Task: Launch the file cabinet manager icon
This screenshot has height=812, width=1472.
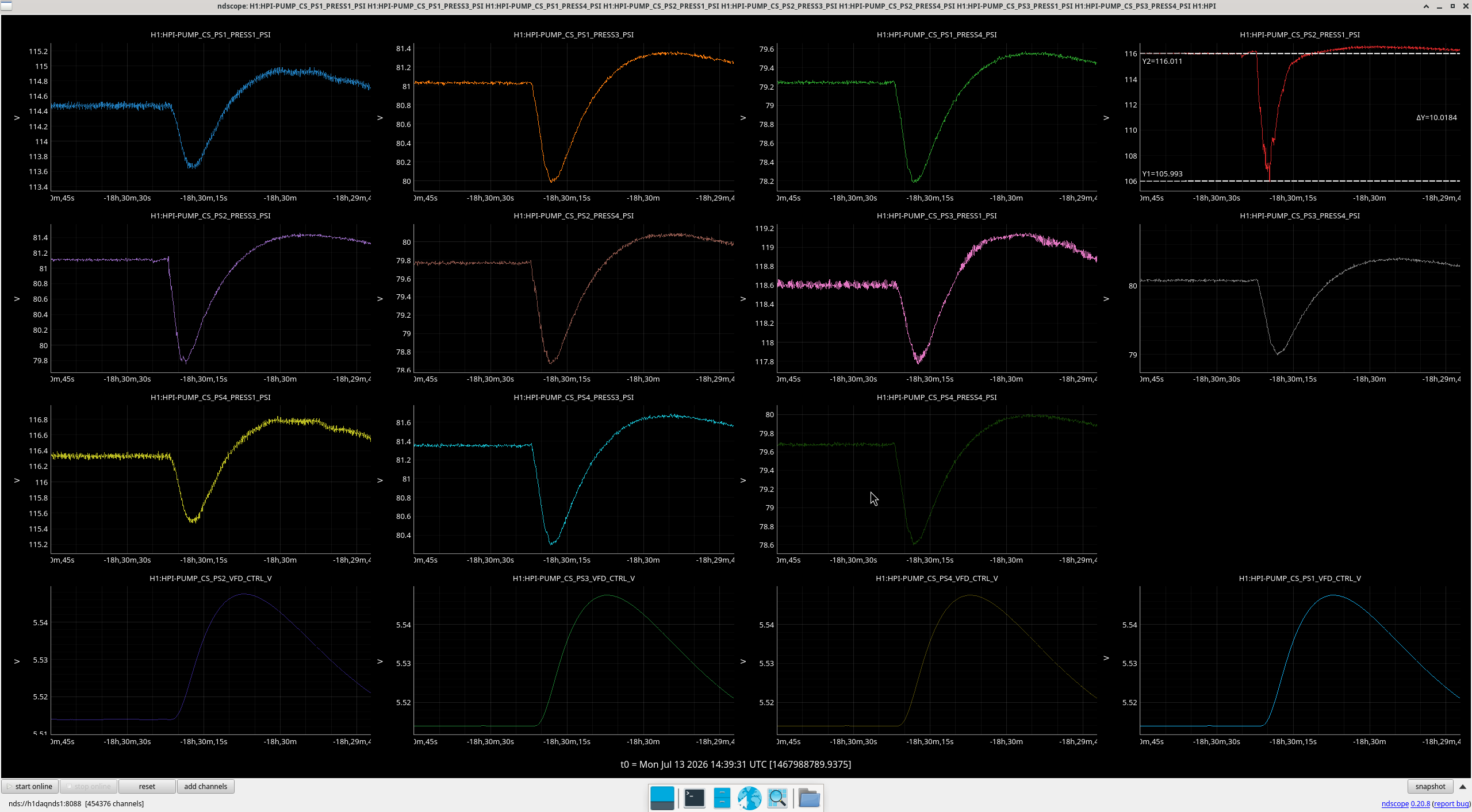Action: point(722,798)
